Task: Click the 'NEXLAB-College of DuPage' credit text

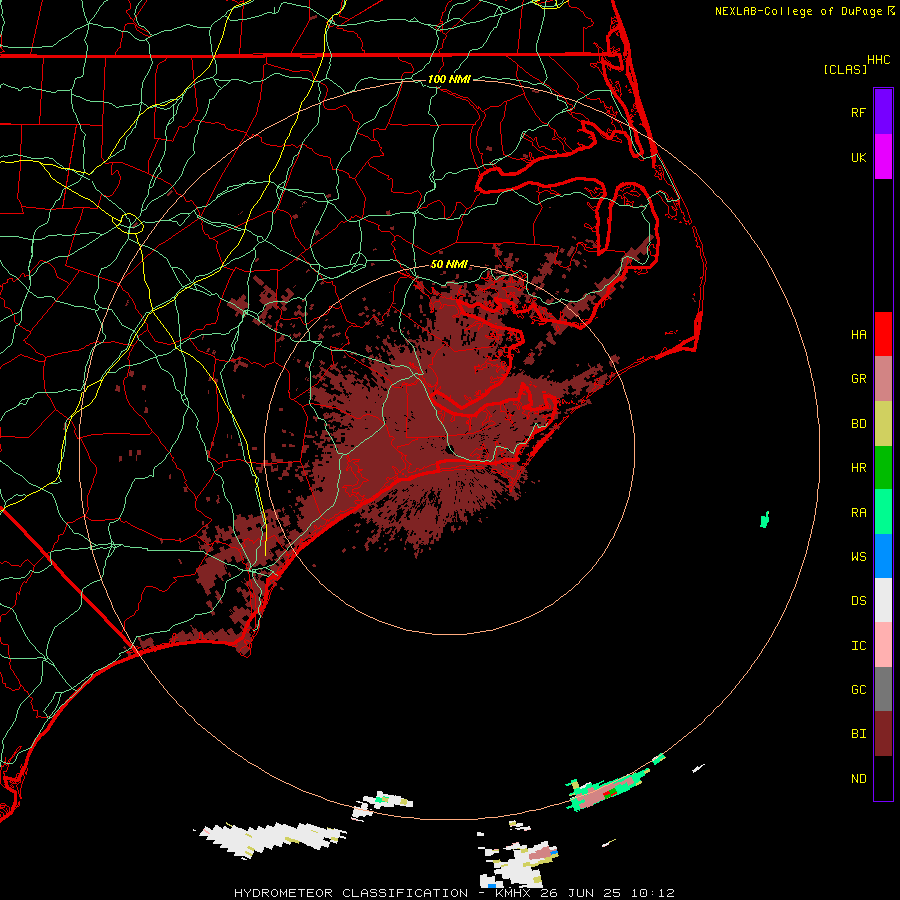Action: click(798, 11)
